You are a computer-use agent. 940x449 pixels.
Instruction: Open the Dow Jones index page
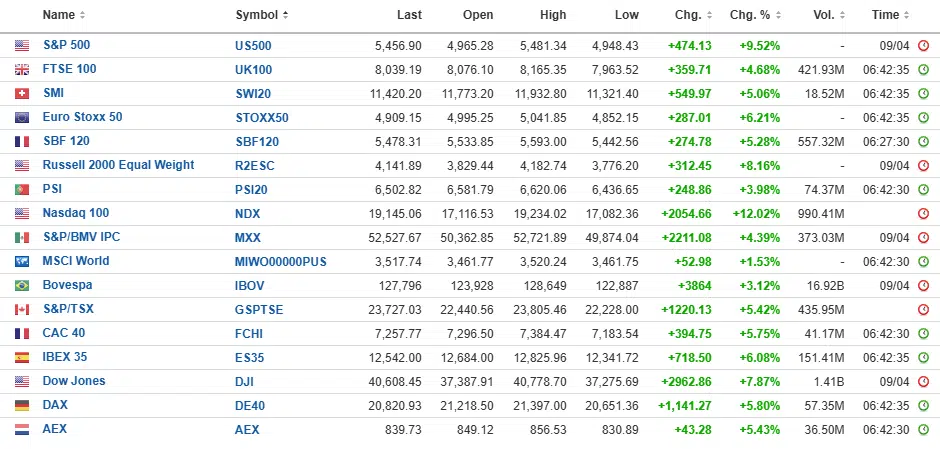pyautogui.click(x=73, y=381)
